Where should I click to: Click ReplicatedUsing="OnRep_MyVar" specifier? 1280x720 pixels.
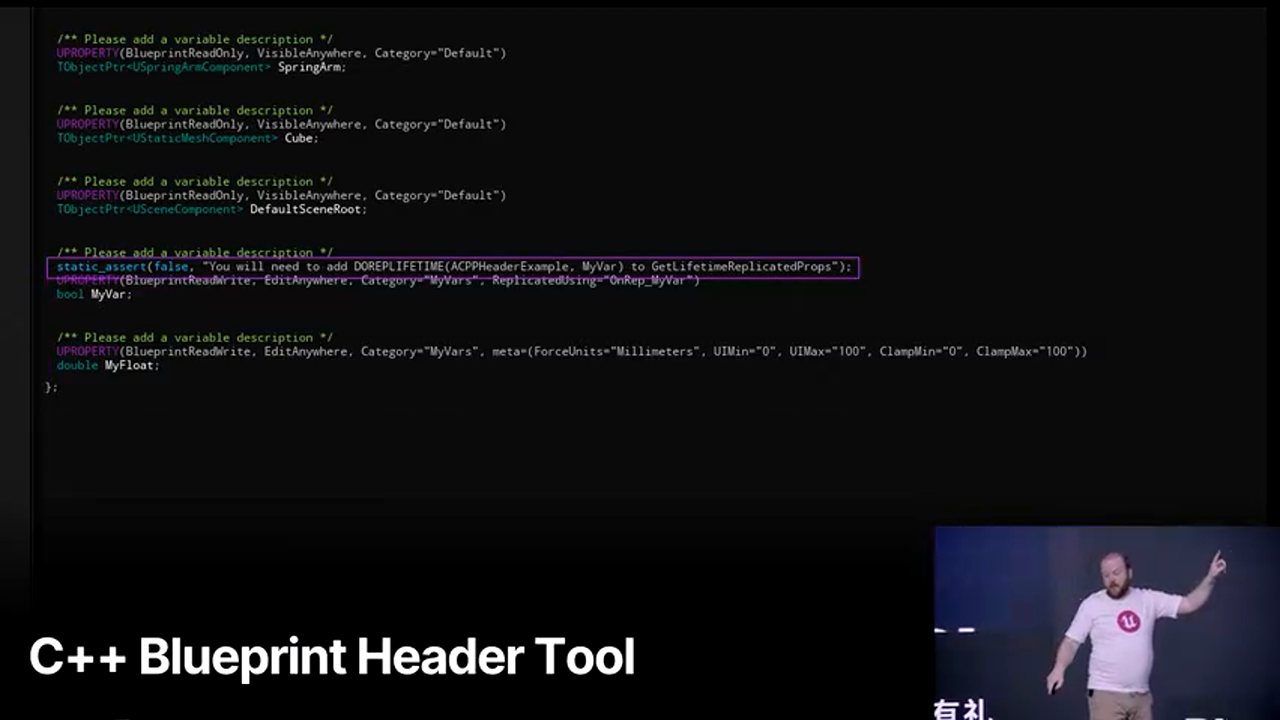(x=594, y=281)
